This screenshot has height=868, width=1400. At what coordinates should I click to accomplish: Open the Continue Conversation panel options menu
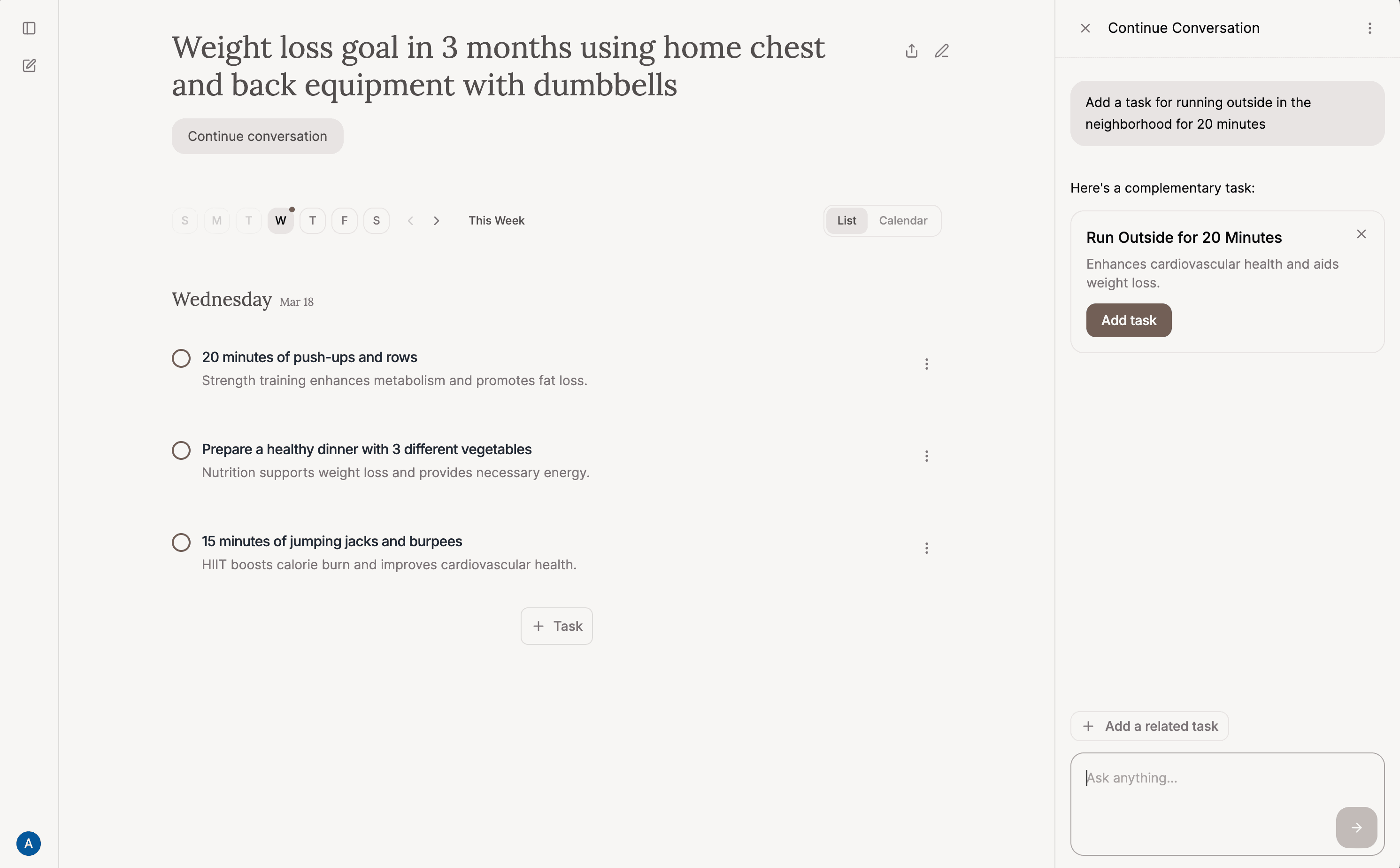1369,28
